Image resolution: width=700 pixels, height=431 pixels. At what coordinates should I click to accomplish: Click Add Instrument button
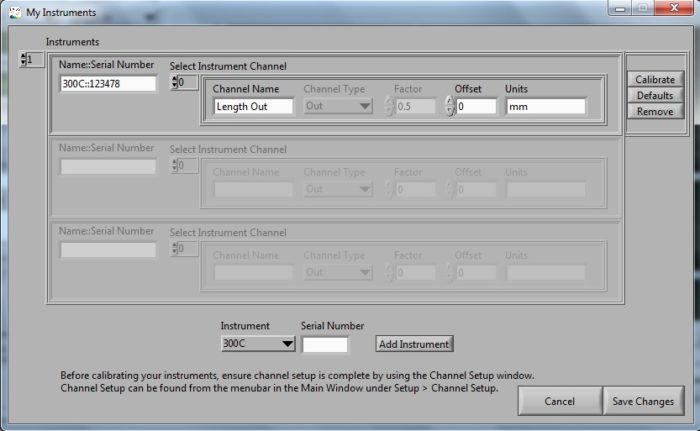click(x=414, y=344)
